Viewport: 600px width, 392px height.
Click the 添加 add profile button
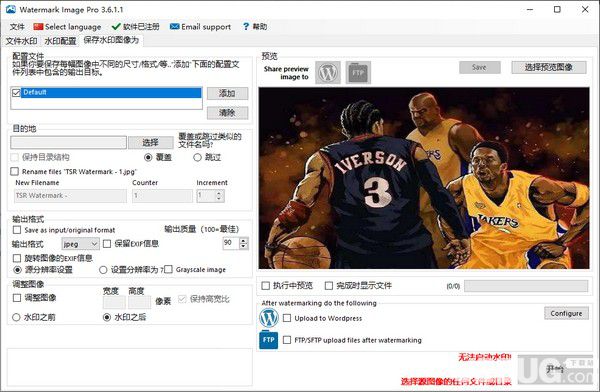pyautogui.click(x=227, y=93)
